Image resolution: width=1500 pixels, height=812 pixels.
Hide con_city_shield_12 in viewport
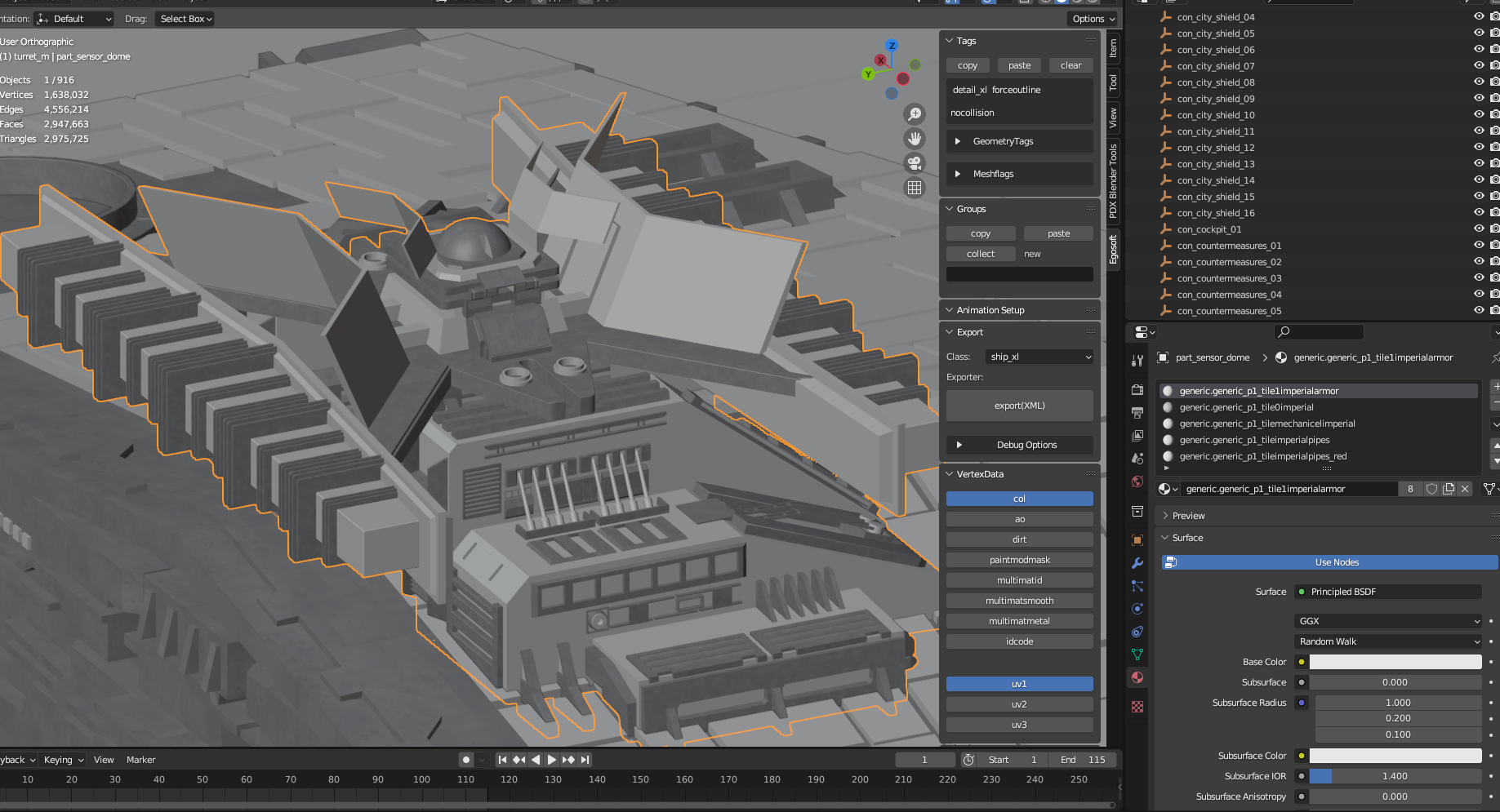click(1479, 148)
